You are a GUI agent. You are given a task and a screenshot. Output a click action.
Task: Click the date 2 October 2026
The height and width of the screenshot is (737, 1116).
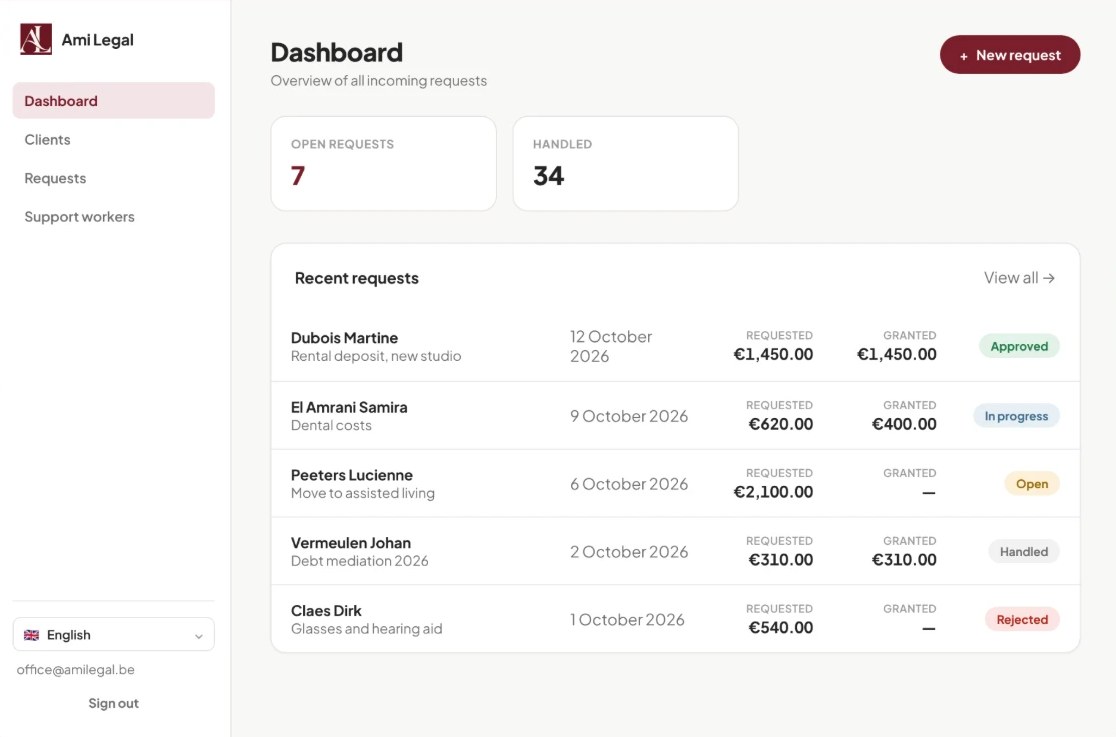629,552
